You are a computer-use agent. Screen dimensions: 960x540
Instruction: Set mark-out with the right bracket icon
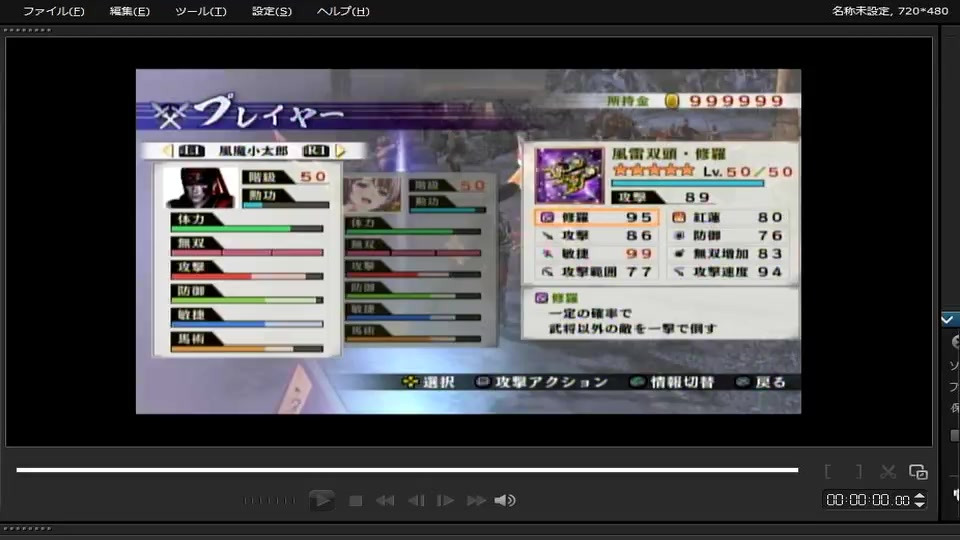click(x=859, y=471)
